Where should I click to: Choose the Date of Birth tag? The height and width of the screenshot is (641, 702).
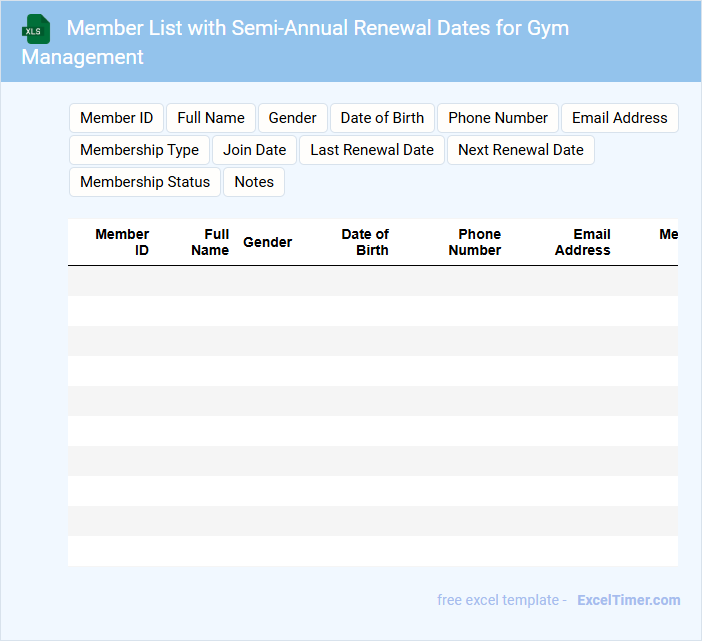point(382,118)
